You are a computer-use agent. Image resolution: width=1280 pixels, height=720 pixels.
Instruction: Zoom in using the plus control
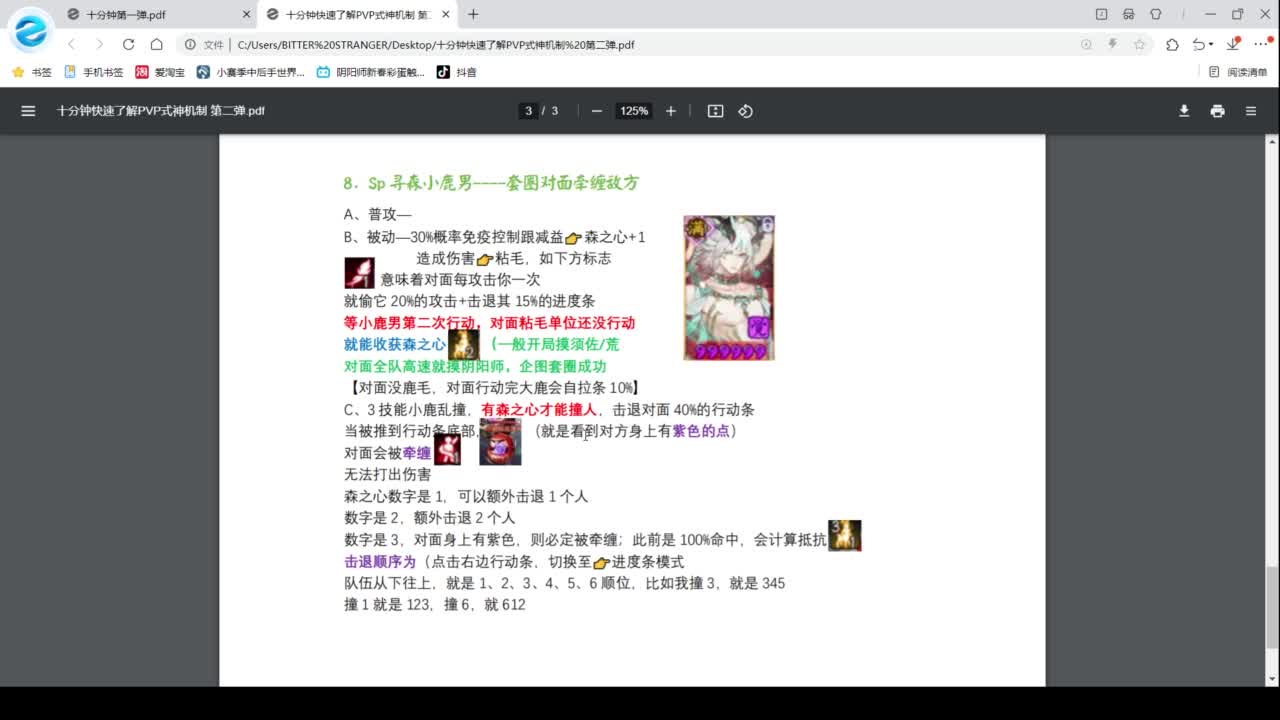pyautogui.click(x=670, y=111)
